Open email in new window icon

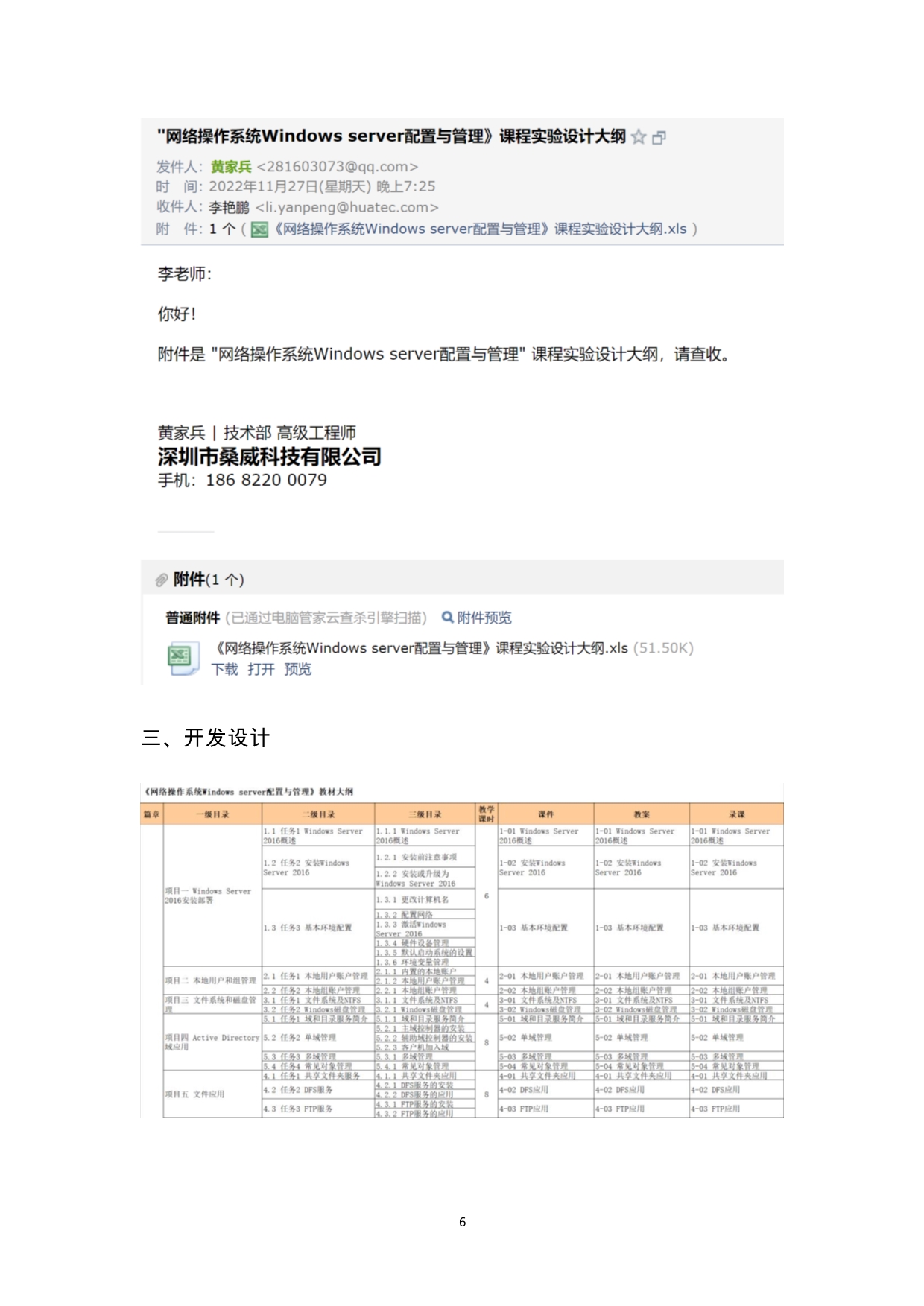coord(659,138)
